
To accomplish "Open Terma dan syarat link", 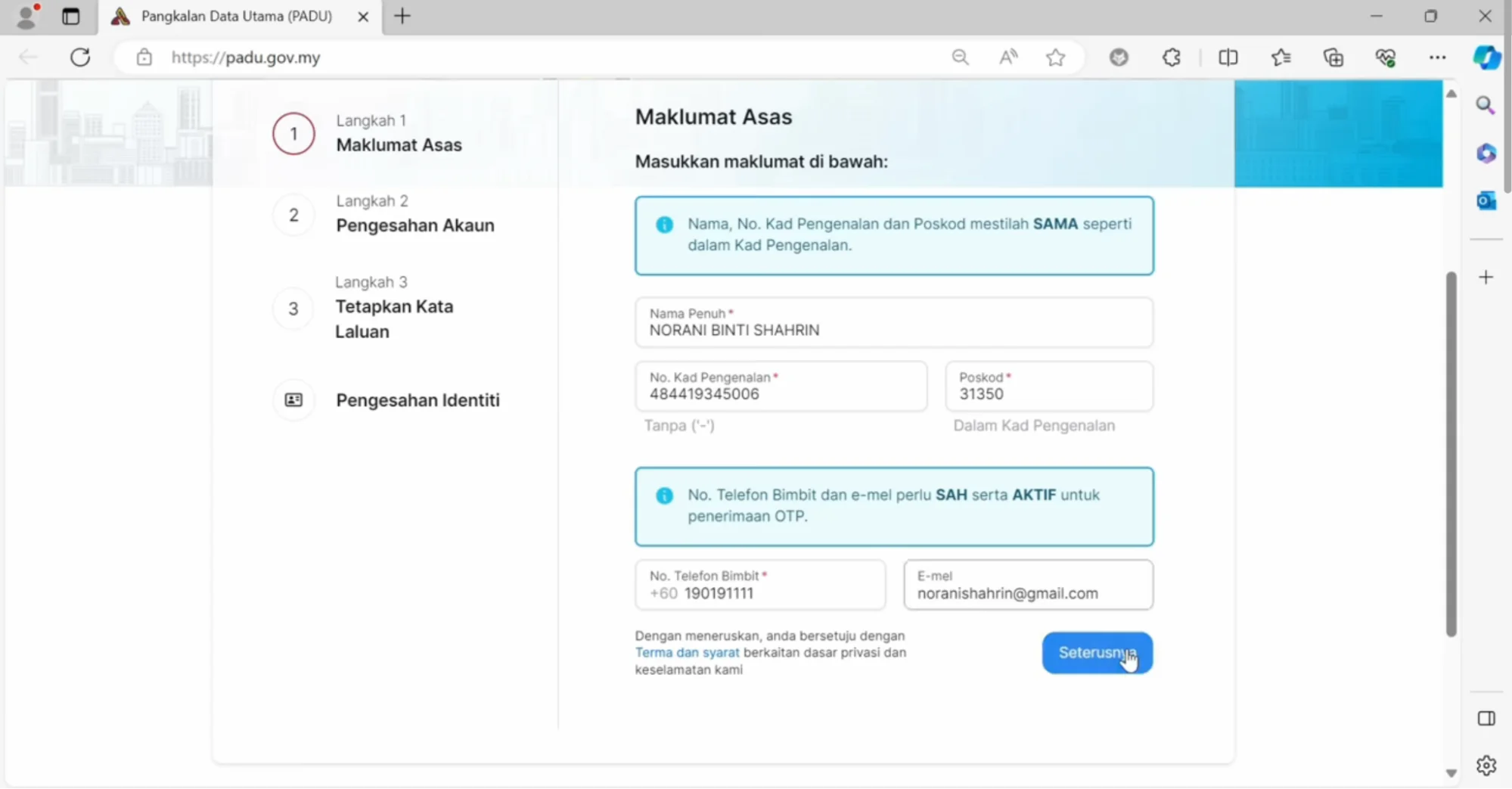I will point(687,653).
